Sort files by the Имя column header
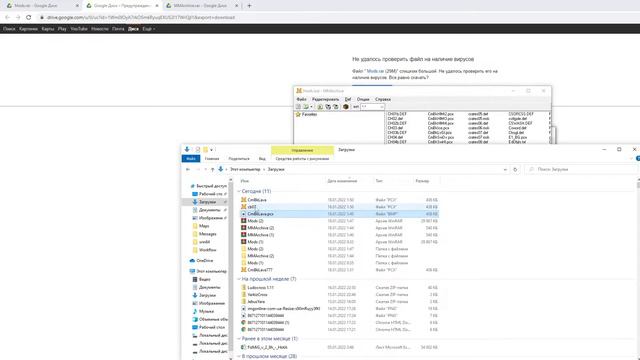This screenshot has width=640, height=360. (x=244, y=180)
